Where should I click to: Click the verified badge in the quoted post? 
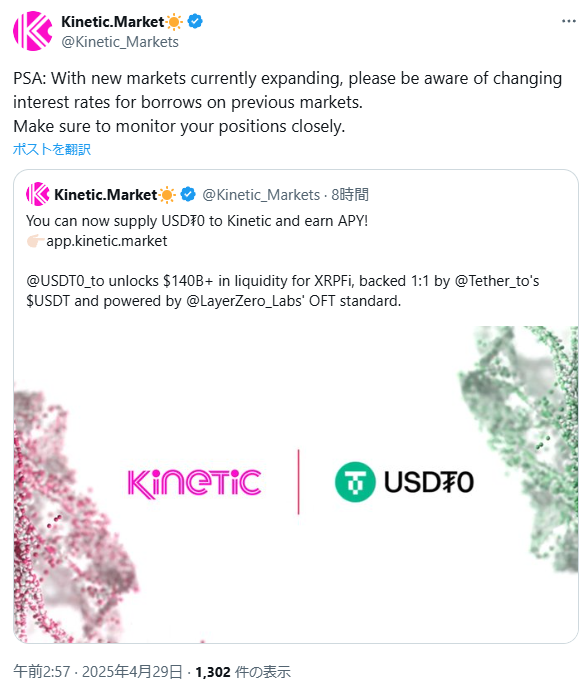point(188,194)
